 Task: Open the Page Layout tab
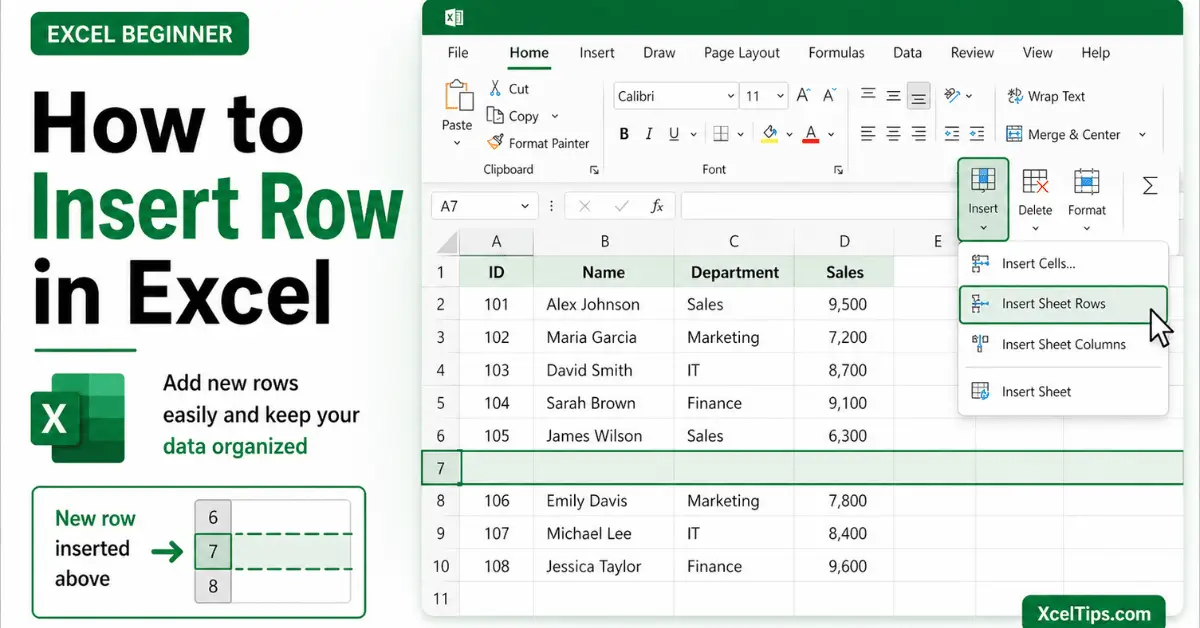[x=741, y=52]
